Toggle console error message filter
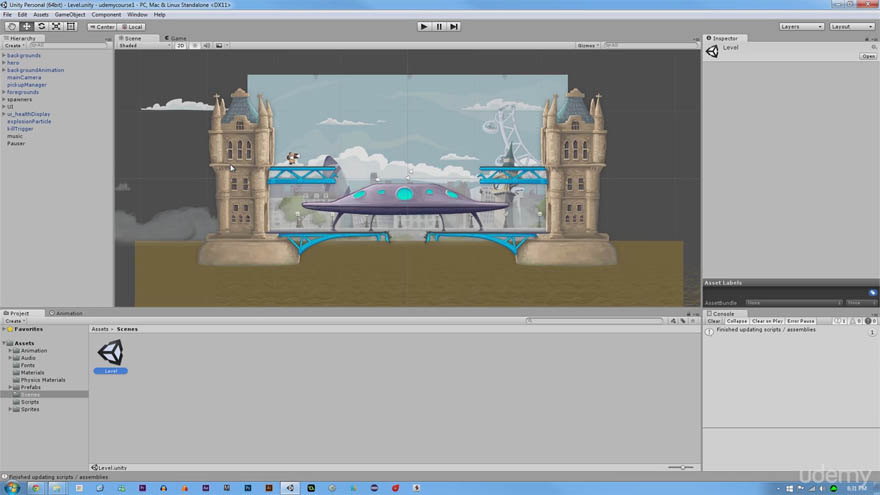 click(870, 321)
